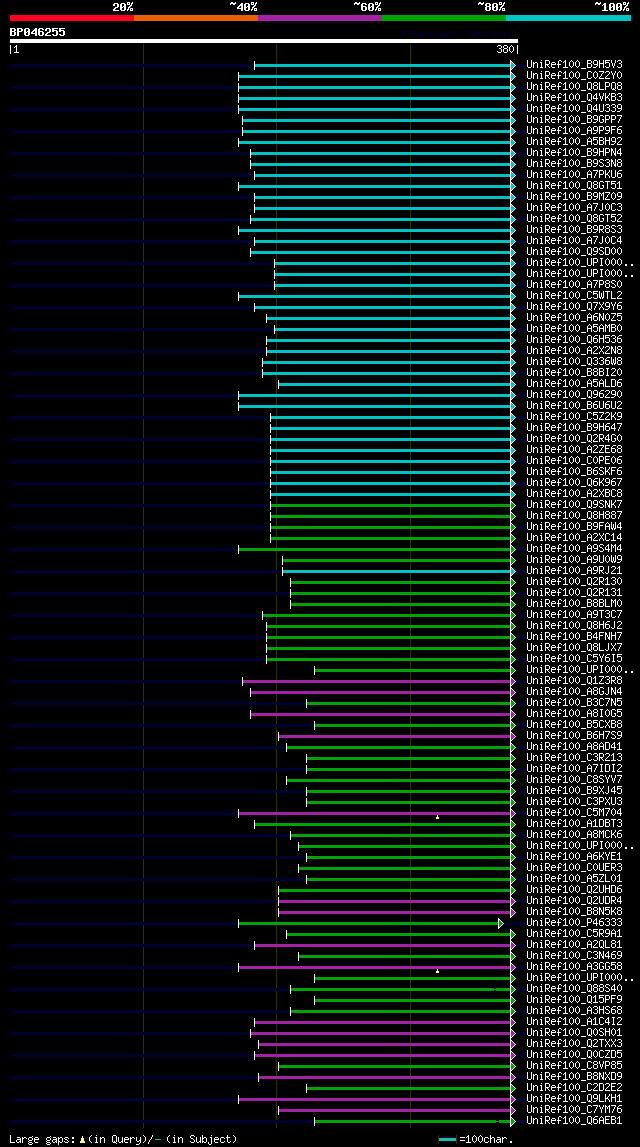
Task: Open the UniRef100_B9GPP7 hit link
Action: pyautogui.click(x=574, y=119)
